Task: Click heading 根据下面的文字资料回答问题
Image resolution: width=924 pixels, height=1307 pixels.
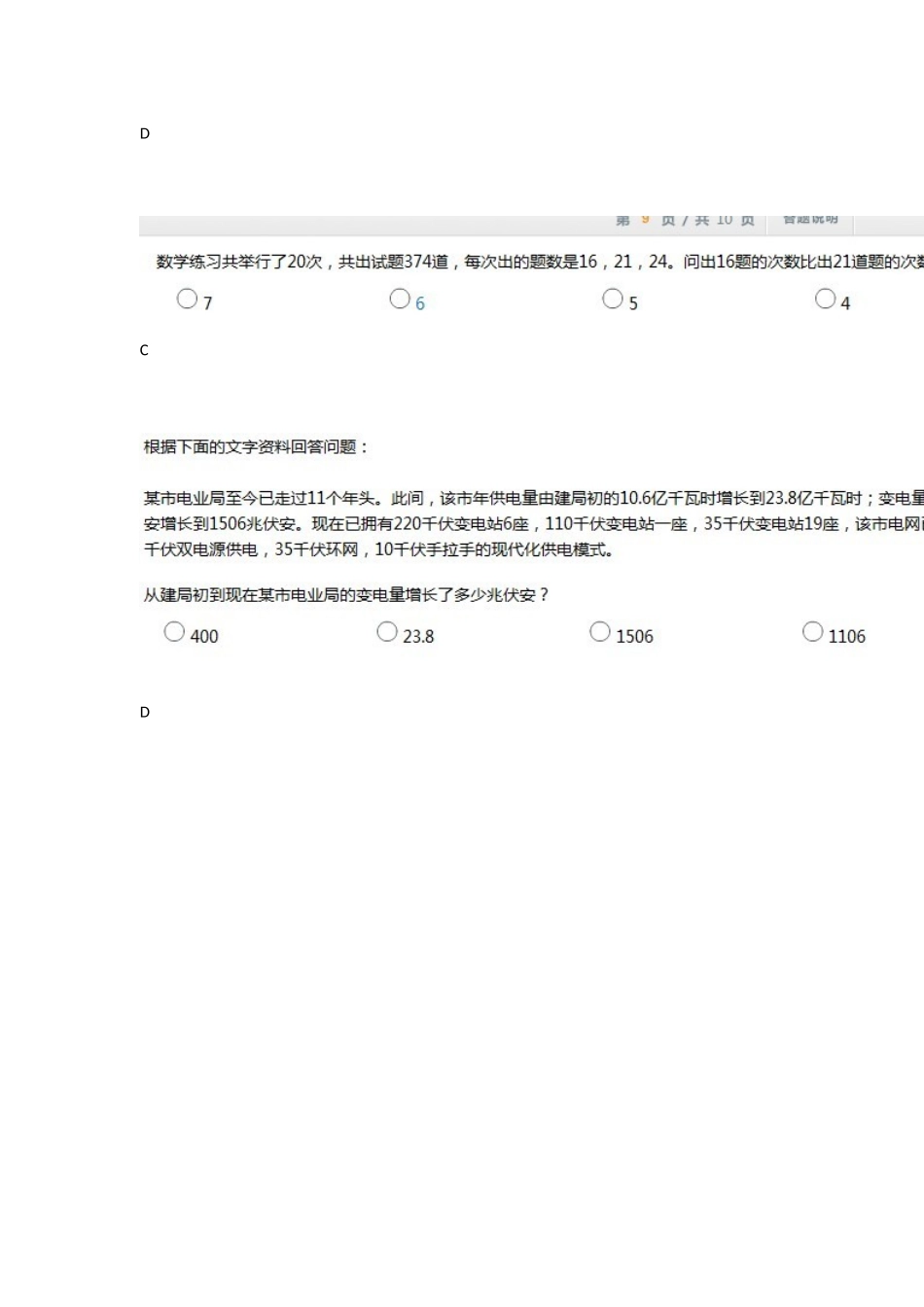Action: tap(257, 447)
